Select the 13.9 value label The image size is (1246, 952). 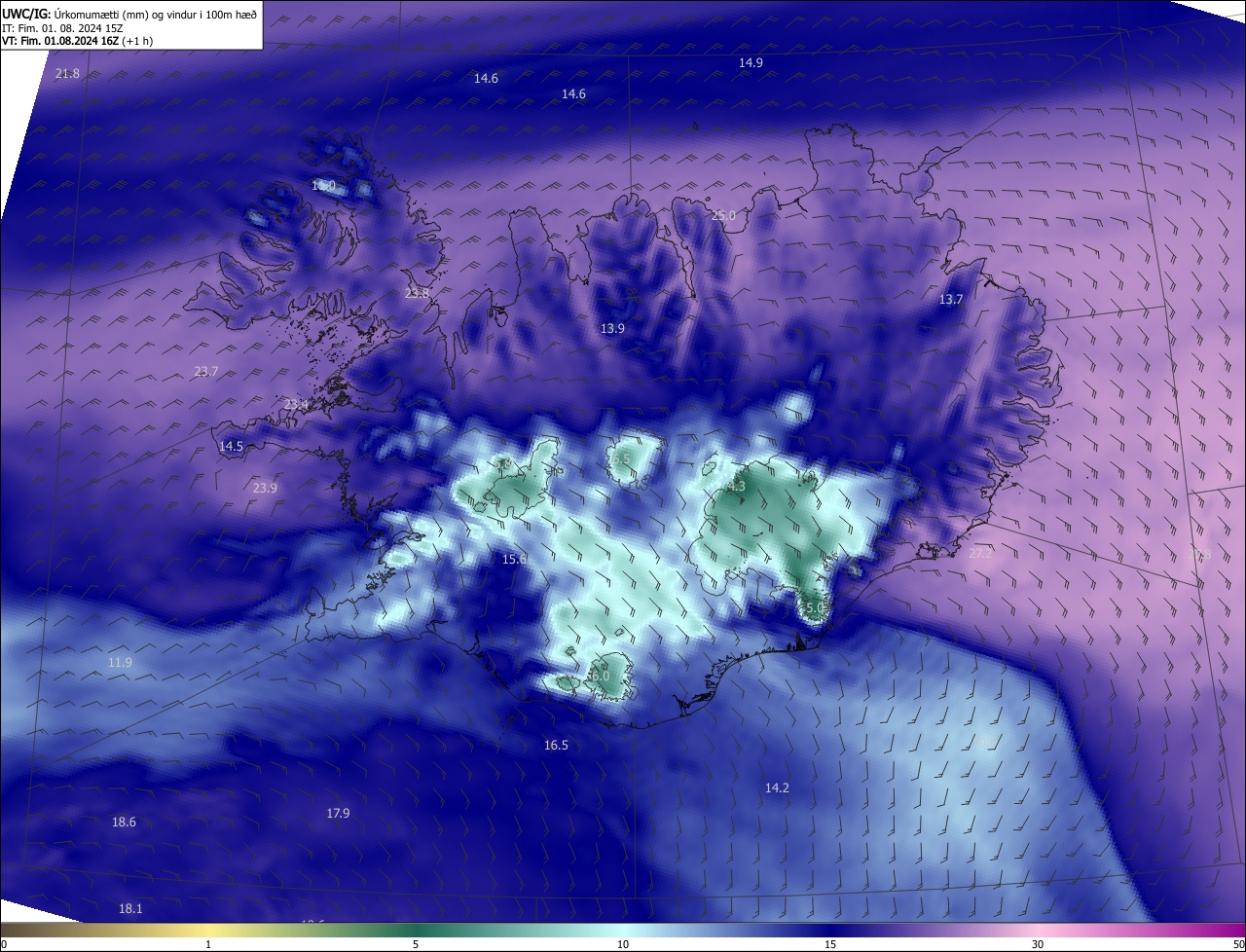612,329
